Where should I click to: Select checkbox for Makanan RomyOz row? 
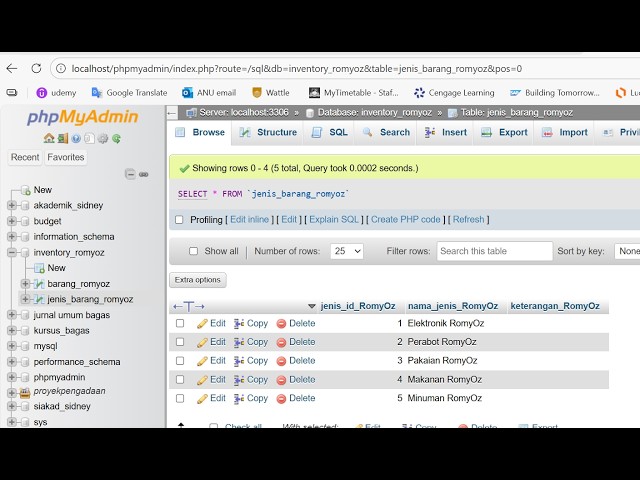pos(180,380)
